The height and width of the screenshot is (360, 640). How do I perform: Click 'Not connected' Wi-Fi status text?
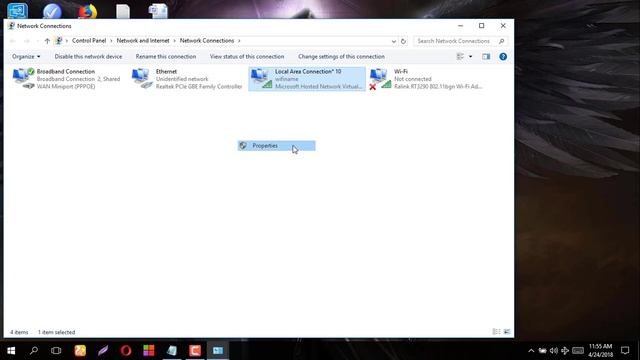coord(413,79)
